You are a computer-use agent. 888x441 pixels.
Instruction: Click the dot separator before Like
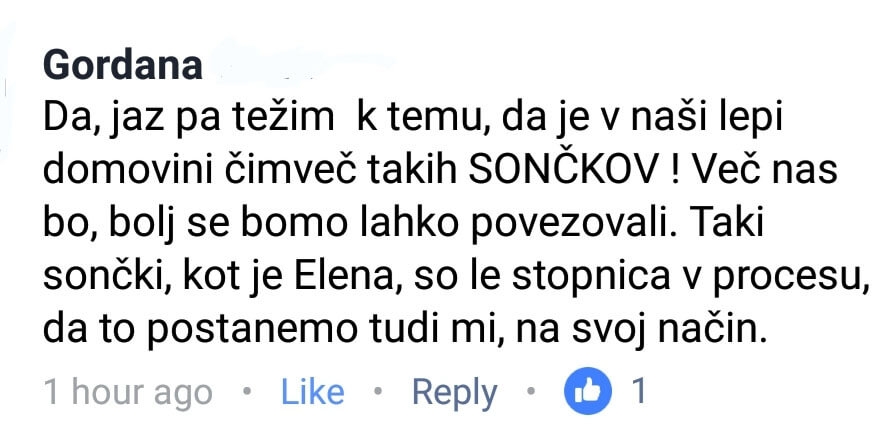246,391
